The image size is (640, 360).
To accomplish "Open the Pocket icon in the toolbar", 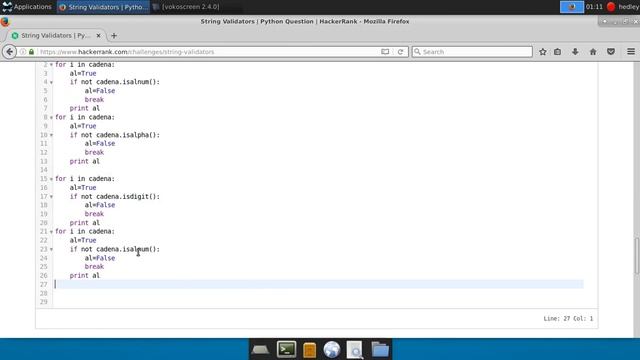I will coord(611,52).
